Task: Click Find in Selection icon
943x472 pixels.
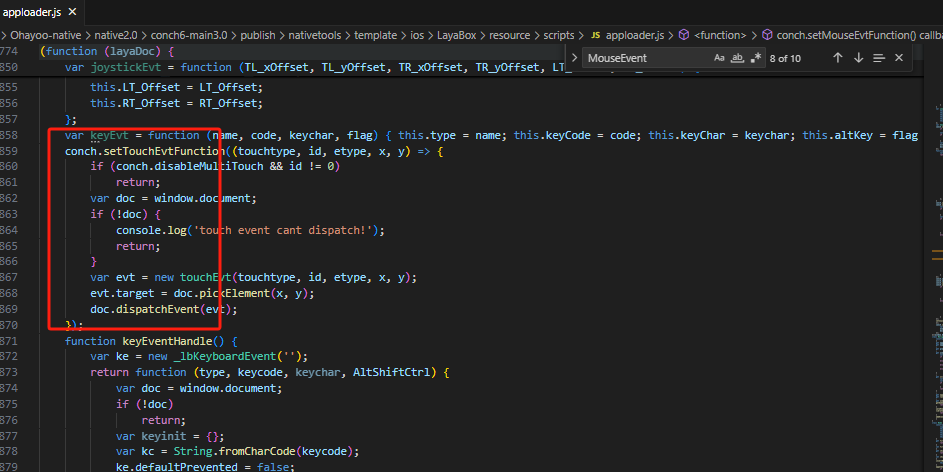Action: [879, 58]
